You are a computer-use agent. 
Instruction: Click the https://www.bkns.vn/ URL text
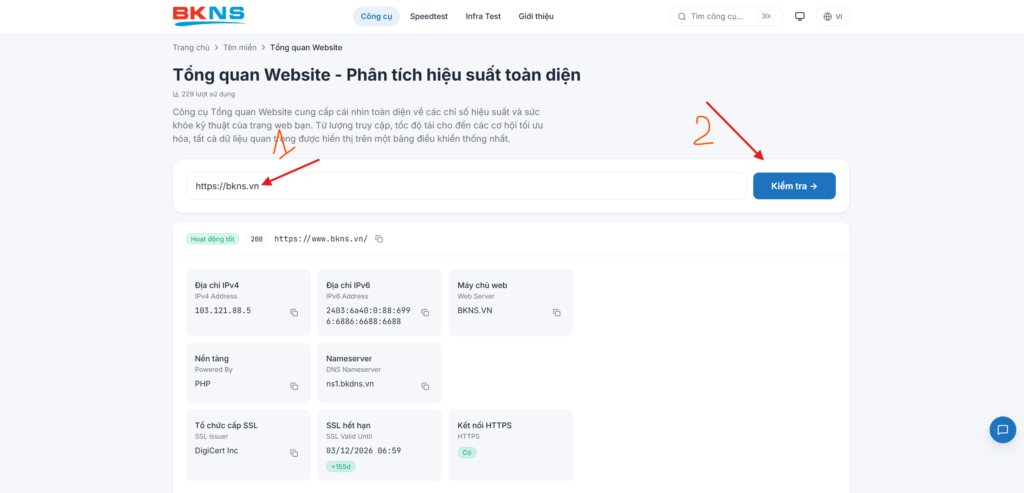(321, 239)
